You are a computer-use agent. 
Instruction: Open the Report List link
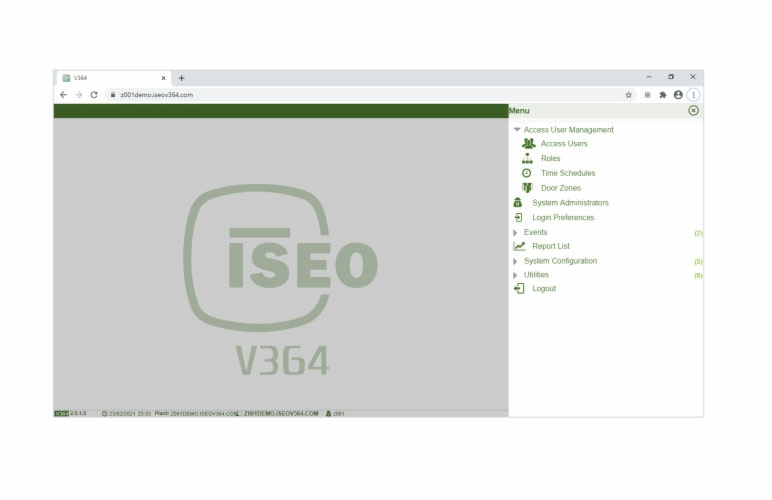pos(550,246)
